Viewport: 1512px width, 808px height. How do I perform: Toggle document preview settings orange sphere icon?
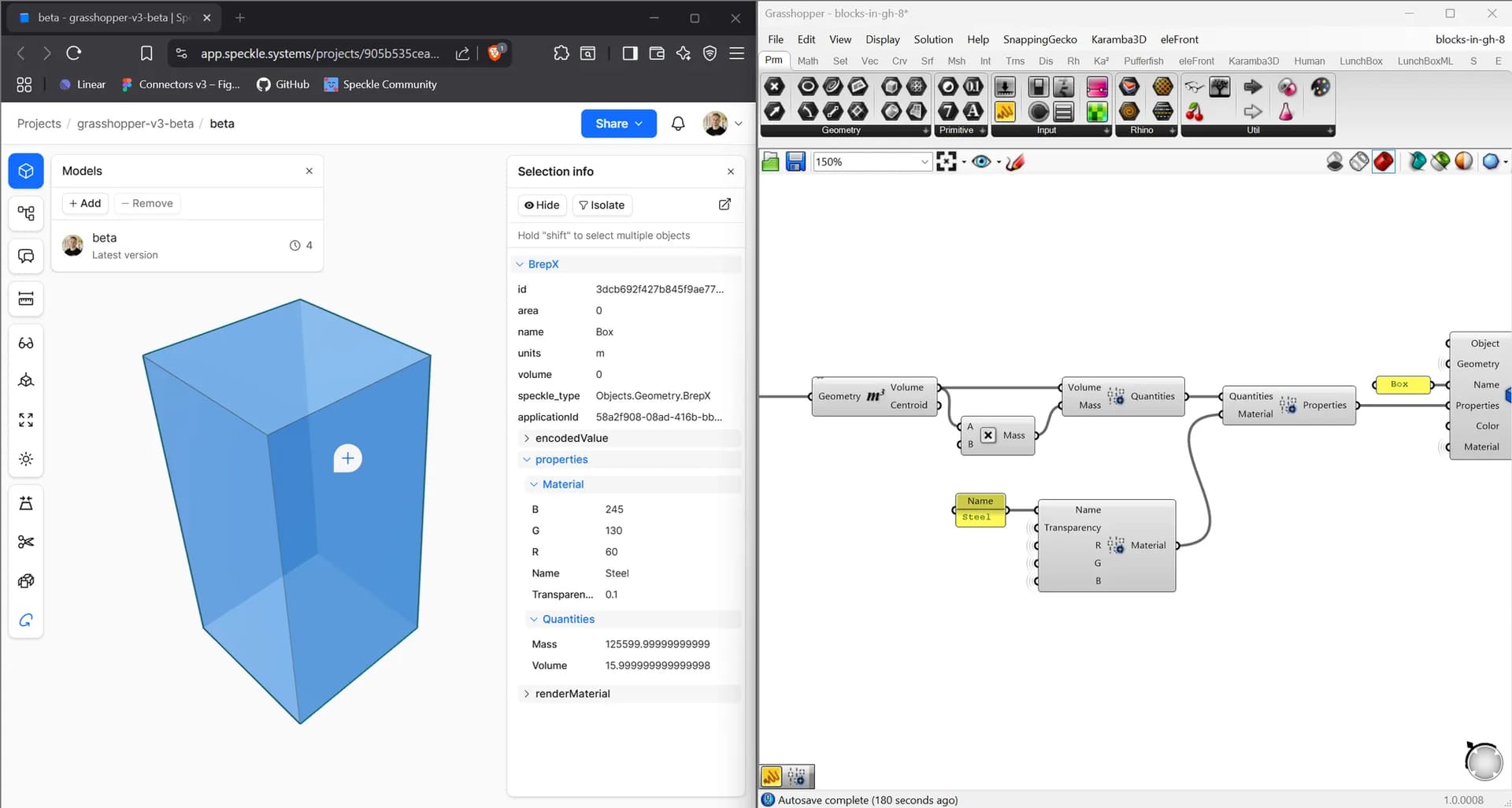[x=1464, y=162]
